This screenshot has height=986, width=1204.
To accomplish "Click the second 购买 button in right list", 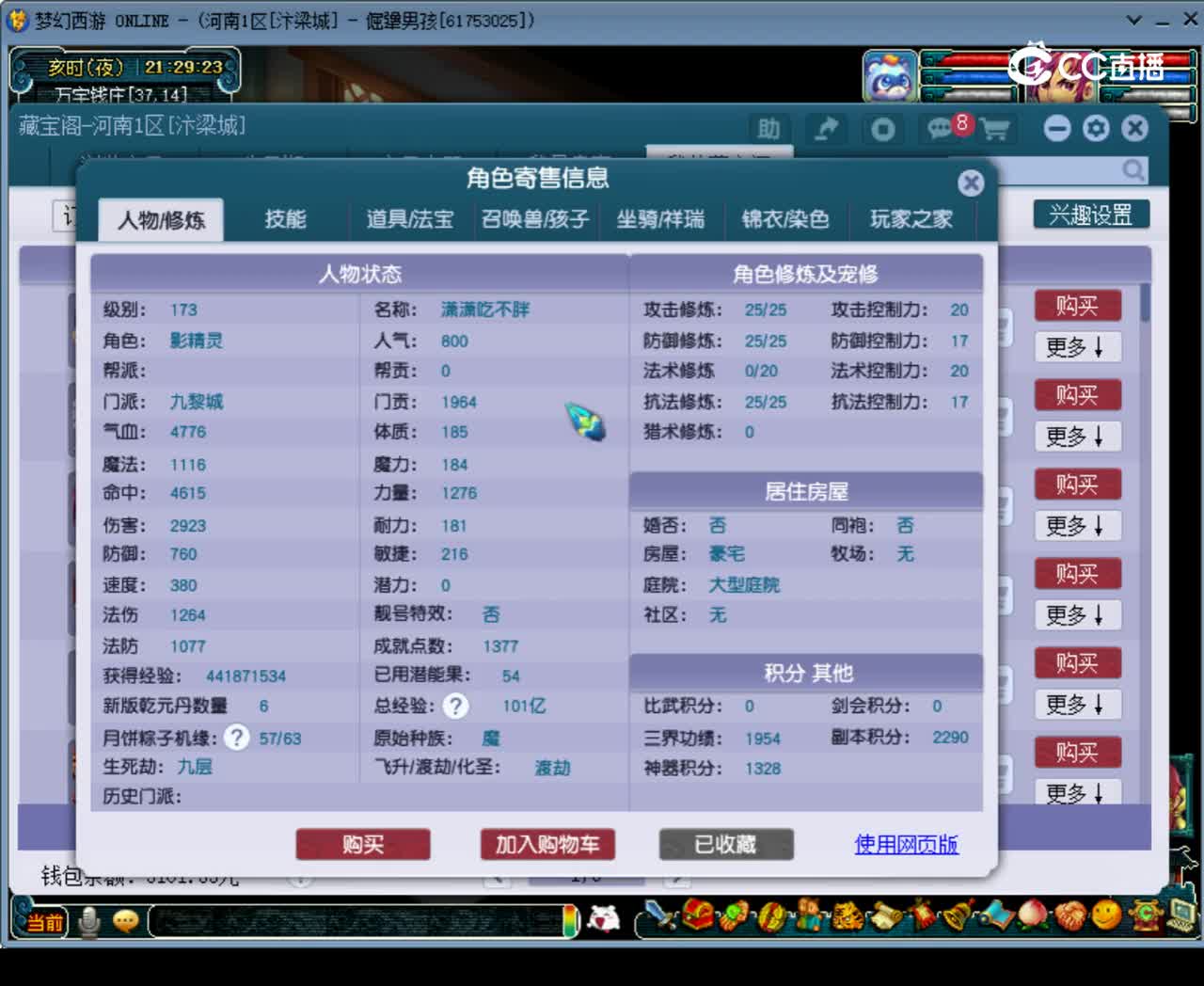I will [1078, 395].
